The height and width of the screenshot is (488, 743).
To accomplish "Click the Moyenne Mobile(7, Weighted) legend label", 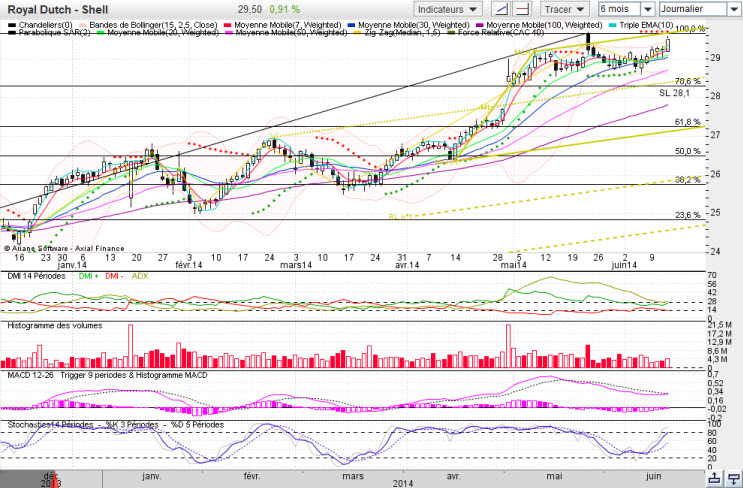I will pyautogui.click(x=288, y=25).
